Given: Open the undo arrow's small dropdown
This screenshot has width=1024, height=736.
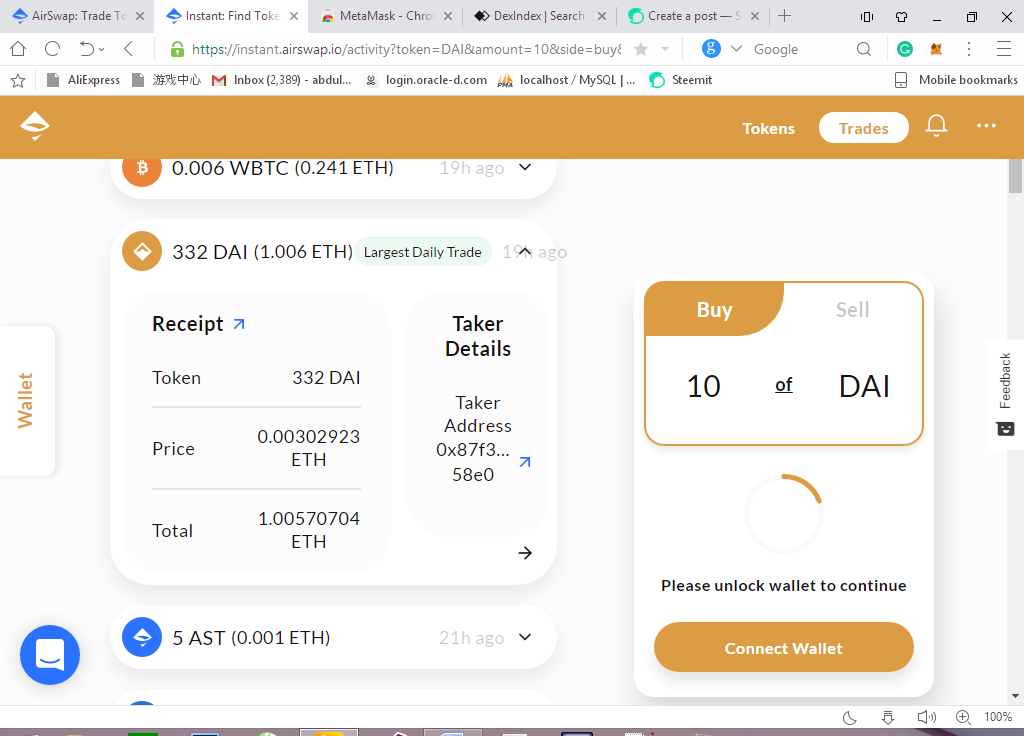Looking at the screenshot, I should click(x=101, y=50).
